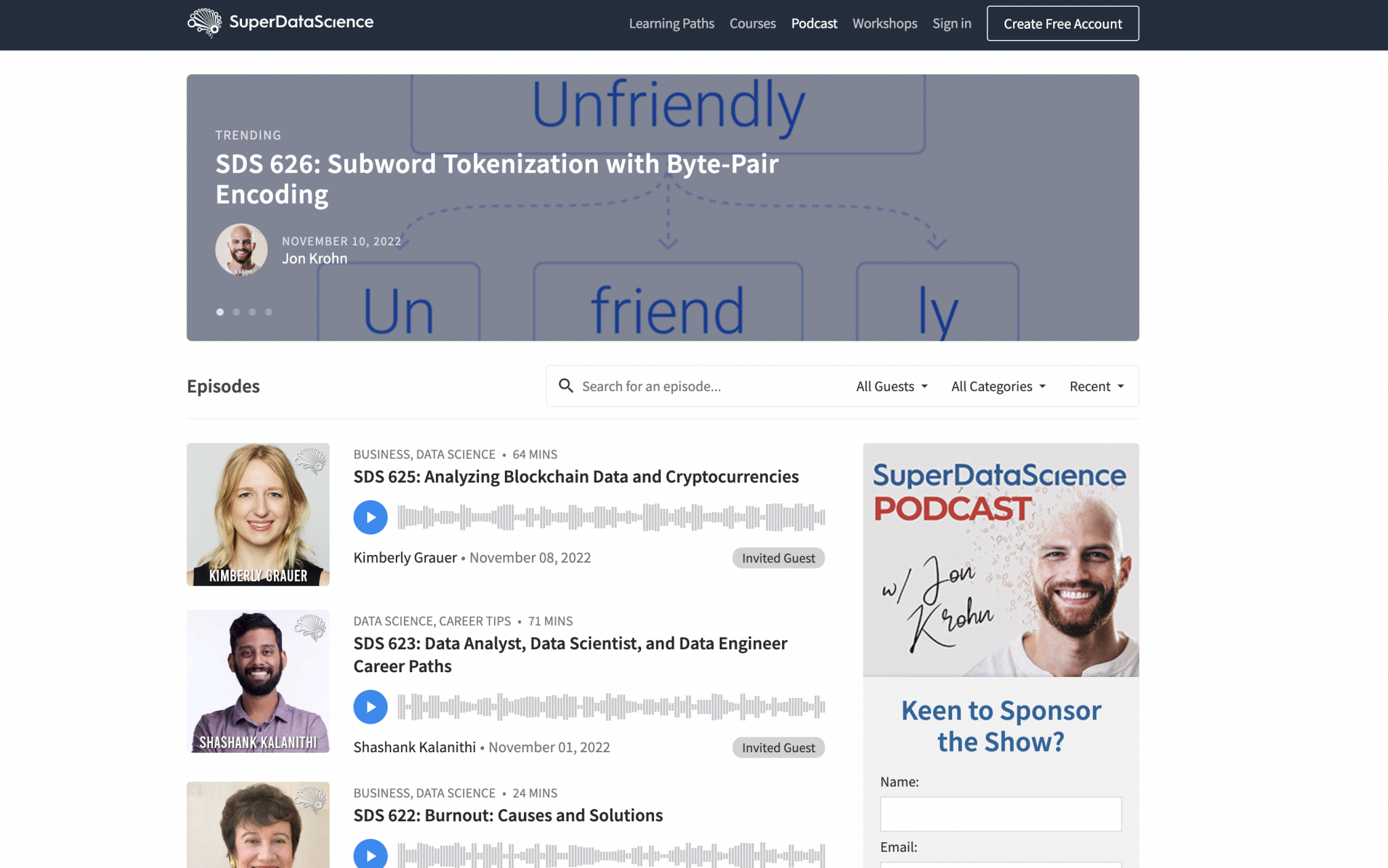Jump to the fourth carousel dot

click(268, 312)
